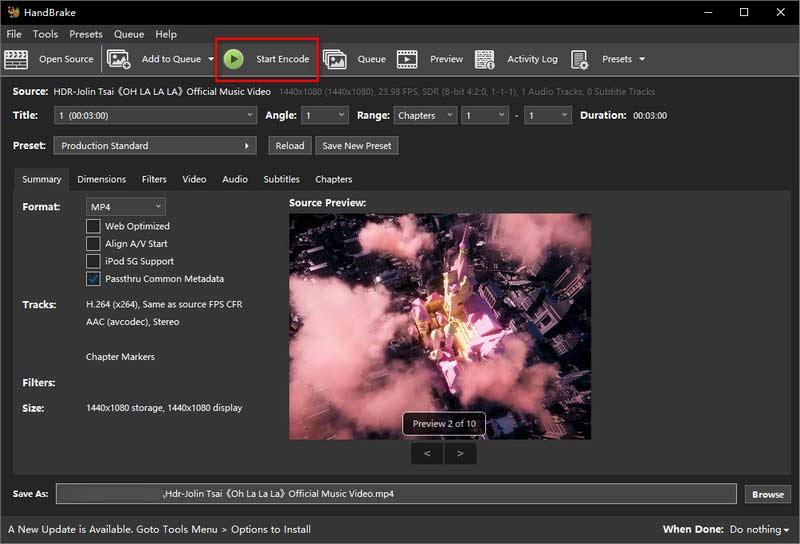The image size is (800, 544).
Task: Switch to the Video tab
Action: [x=194, y=179]
